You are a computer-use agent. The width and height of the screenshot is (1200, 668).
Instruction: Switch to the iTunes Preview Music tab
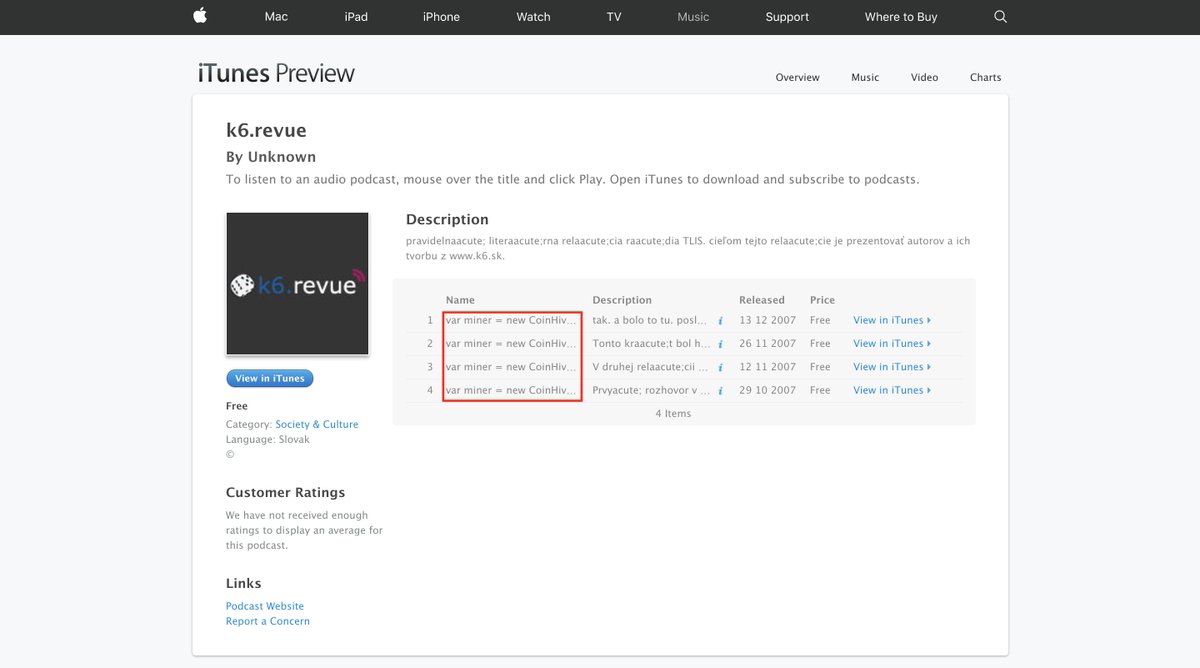click(x=865, y=77)
